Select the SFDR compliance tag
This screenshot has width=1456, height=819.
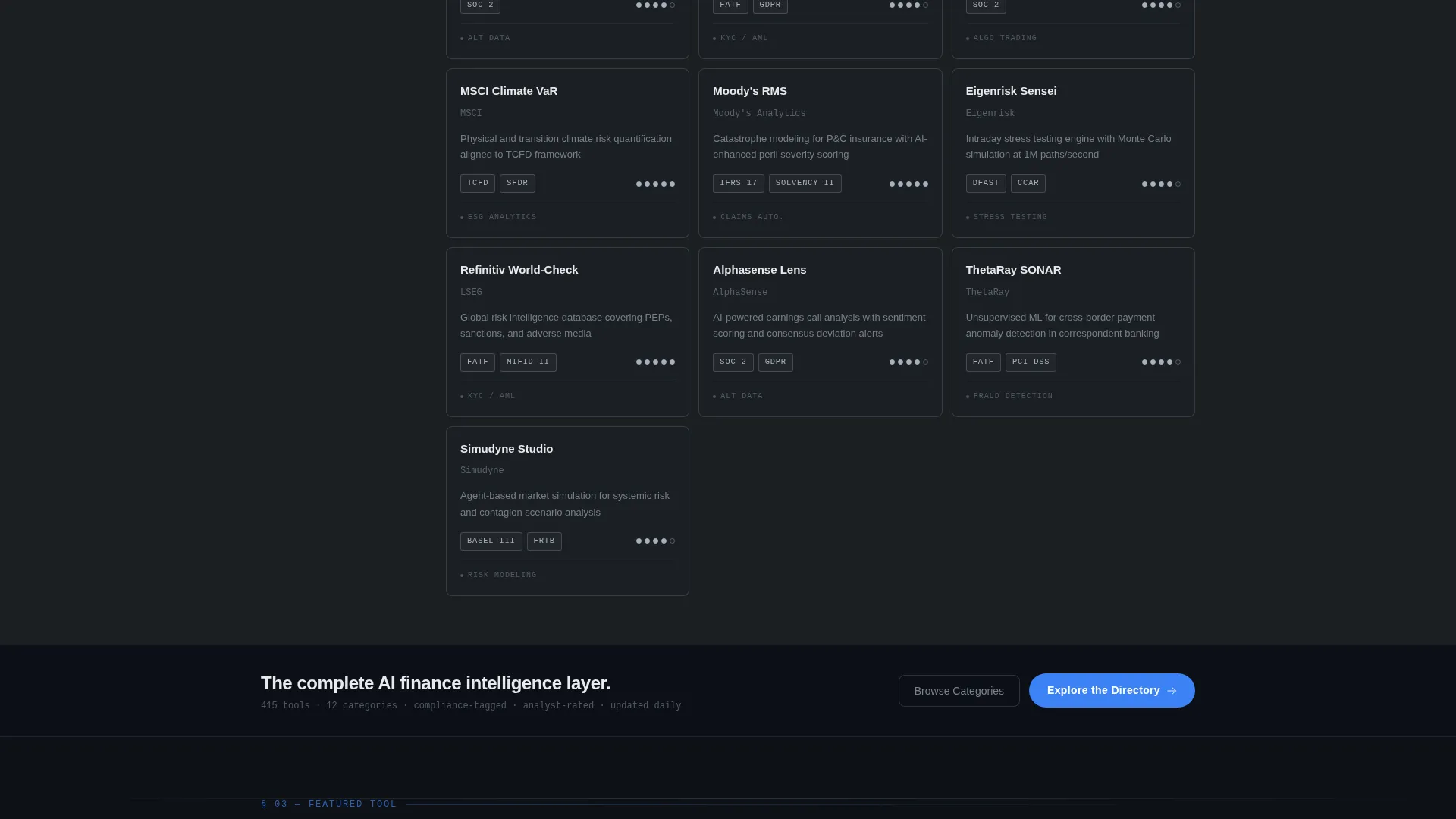517,184
